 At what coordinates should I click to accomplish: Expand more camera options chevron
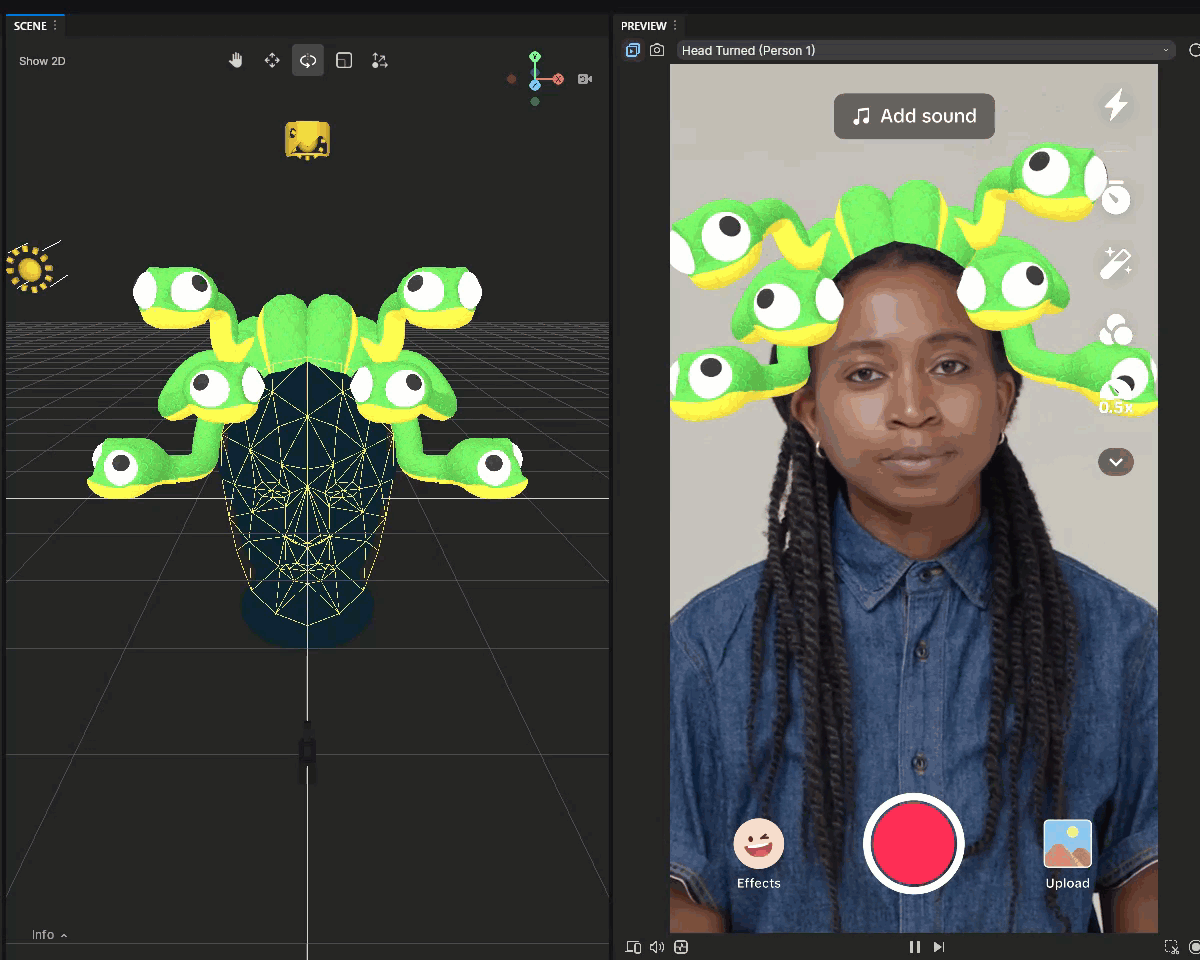pyautogui.click(x=1116, y=461)
